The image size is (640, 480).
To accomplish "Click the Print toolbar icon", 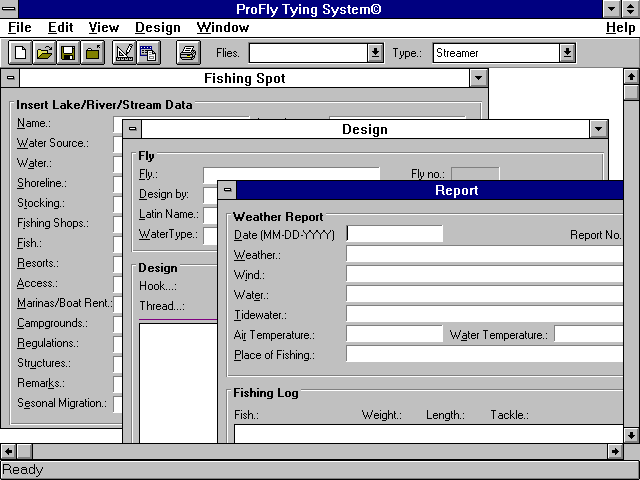I will (x=187, y=53).
